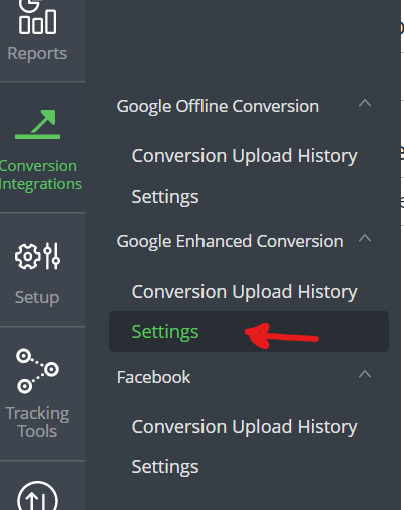Viewport: 404px width, 510px height.
Task: Open Settings under Facebook section
Action: 165,467
